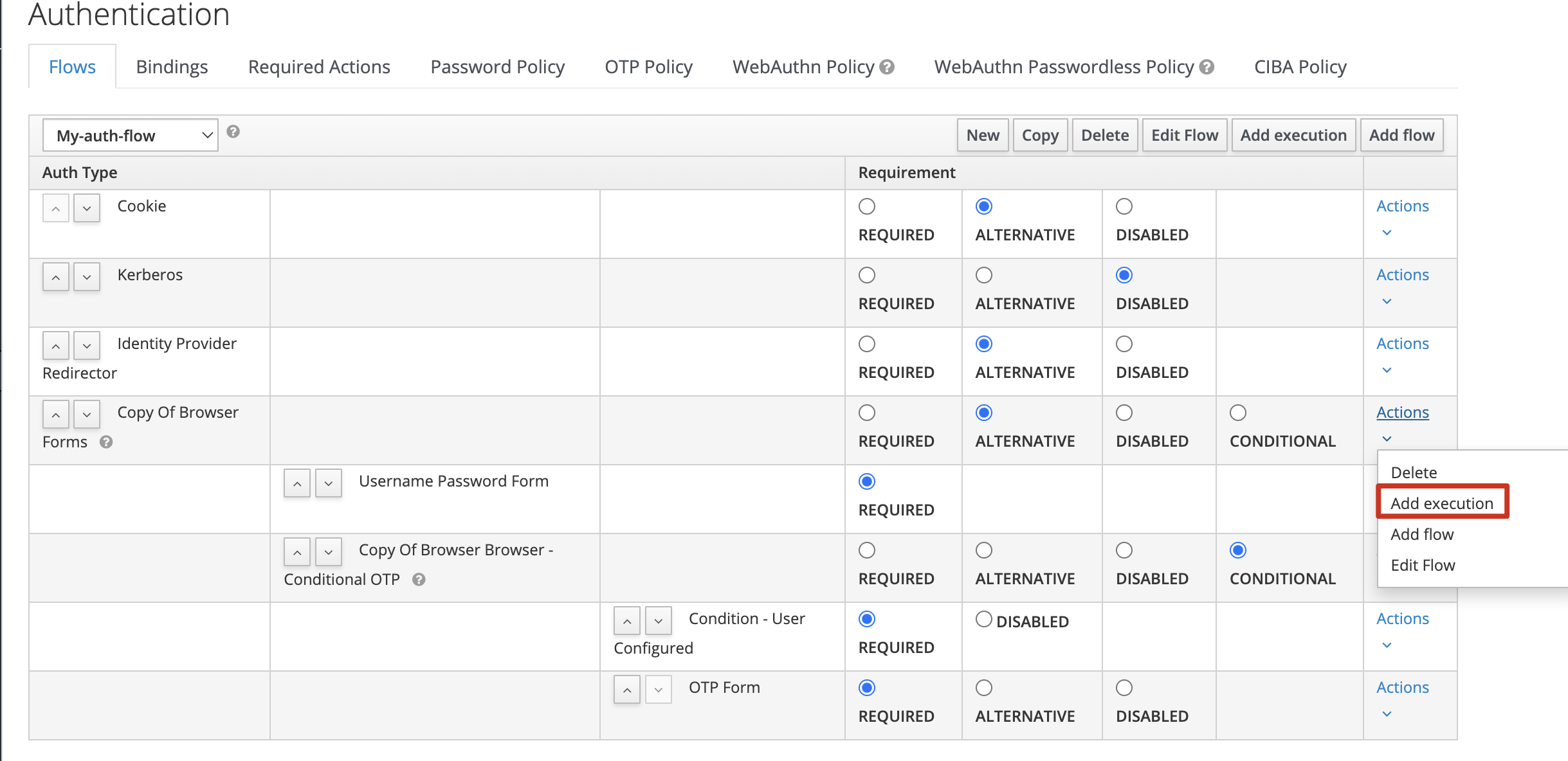Set Cookie requirement to REQUIRED

pyautogui.click(x=867, y=206)
